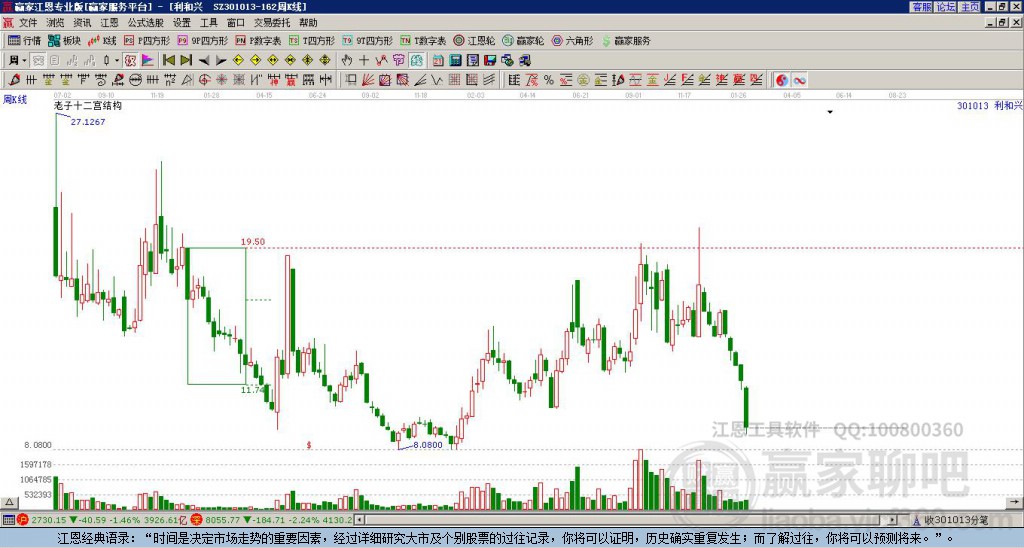
Task: Click the 板块 sector toolbar button
Action: pyautogui.click(x=65, y=40)
